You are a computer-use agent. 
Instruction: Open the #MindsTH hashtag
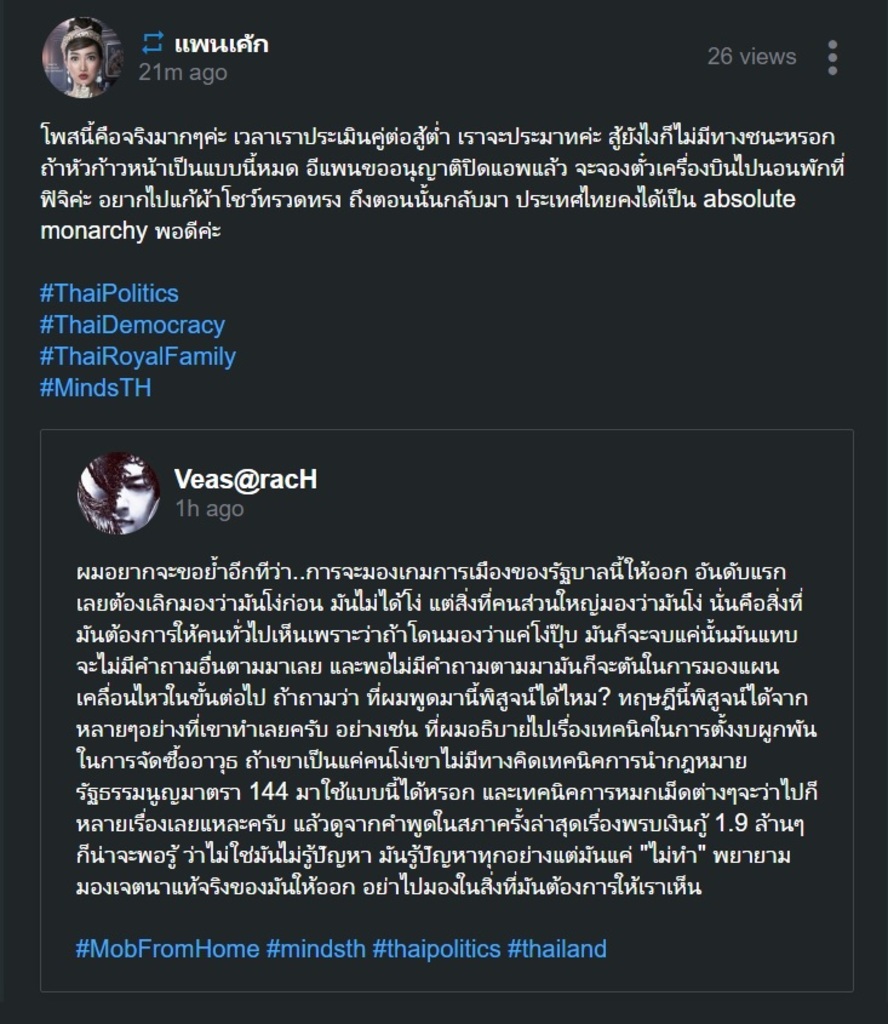[95, 388]
